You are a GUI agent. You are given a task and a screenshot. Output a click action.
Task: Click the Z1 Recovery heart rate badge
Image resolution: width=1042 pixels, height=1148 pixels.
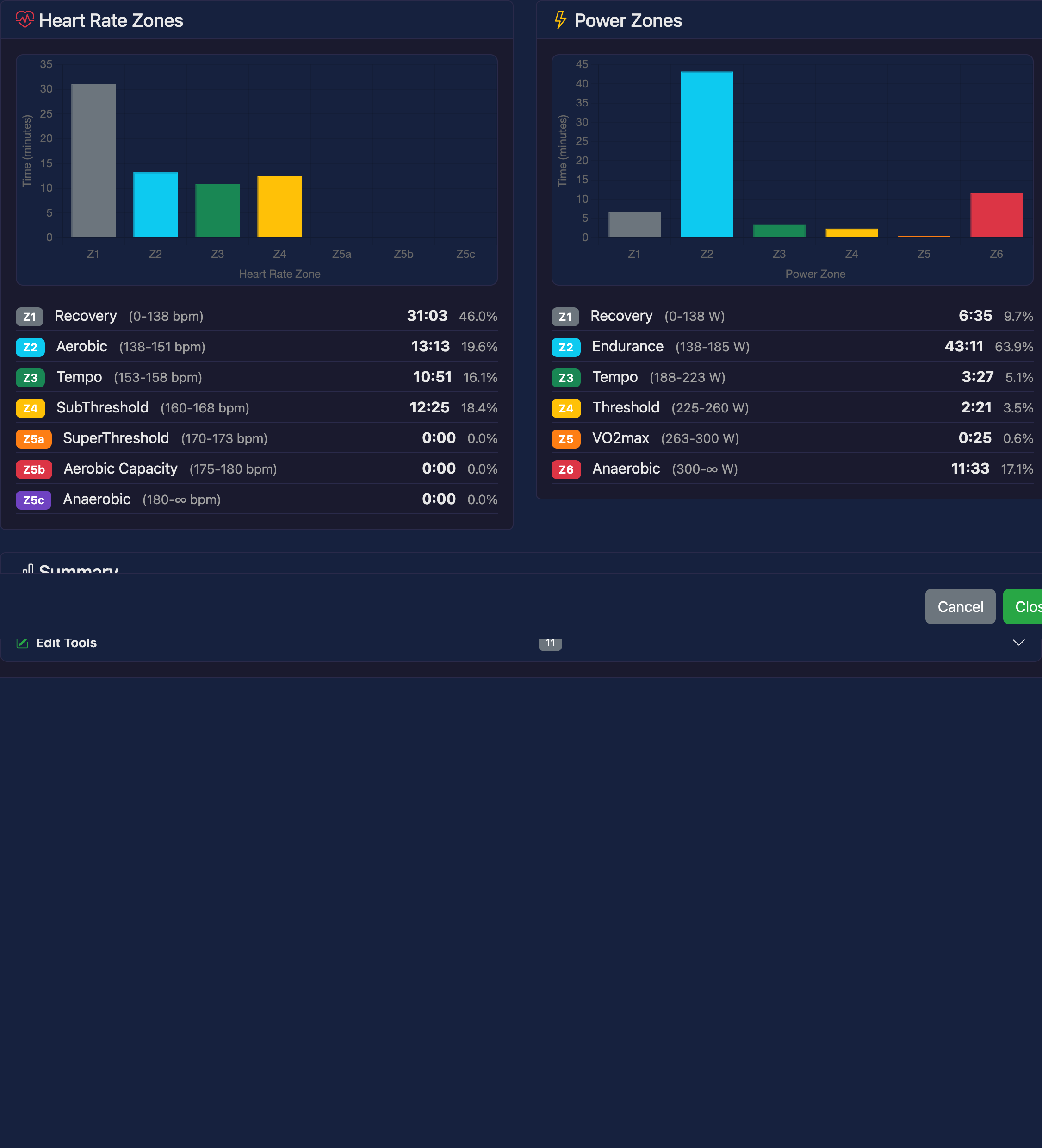point(30,317)
